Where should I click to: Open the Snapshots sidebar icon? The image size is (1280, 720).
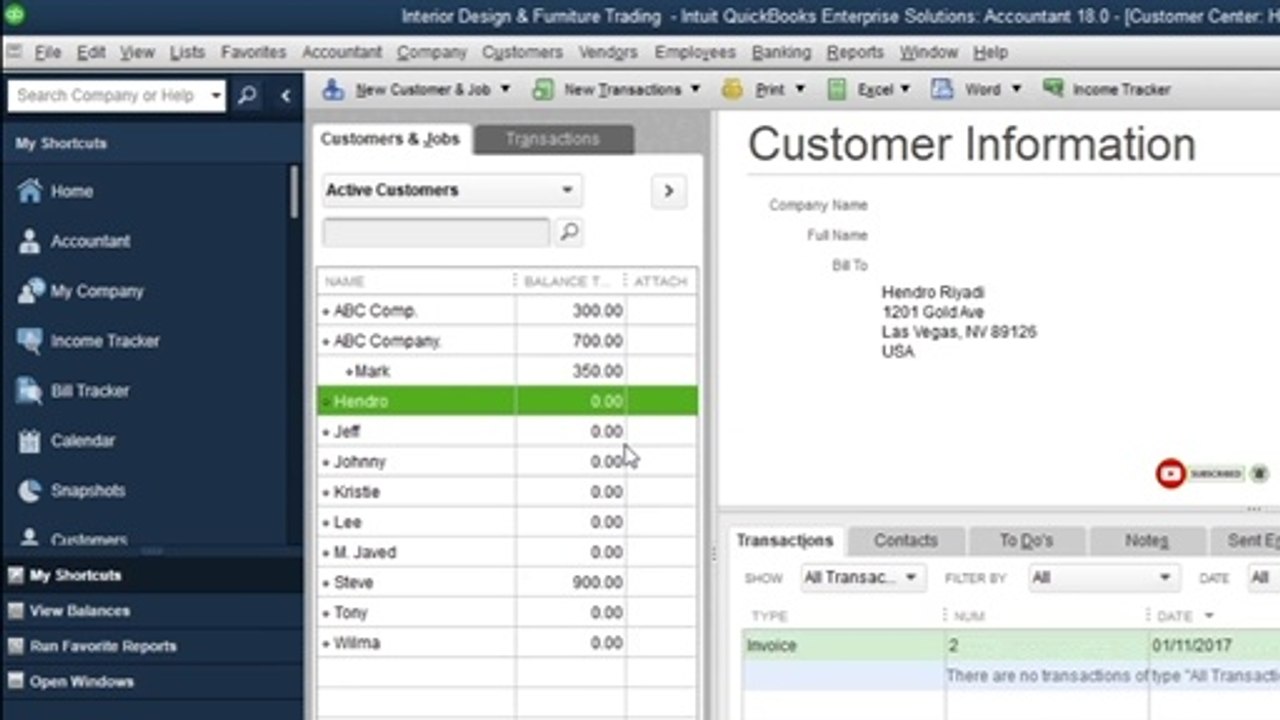point(30,491)
